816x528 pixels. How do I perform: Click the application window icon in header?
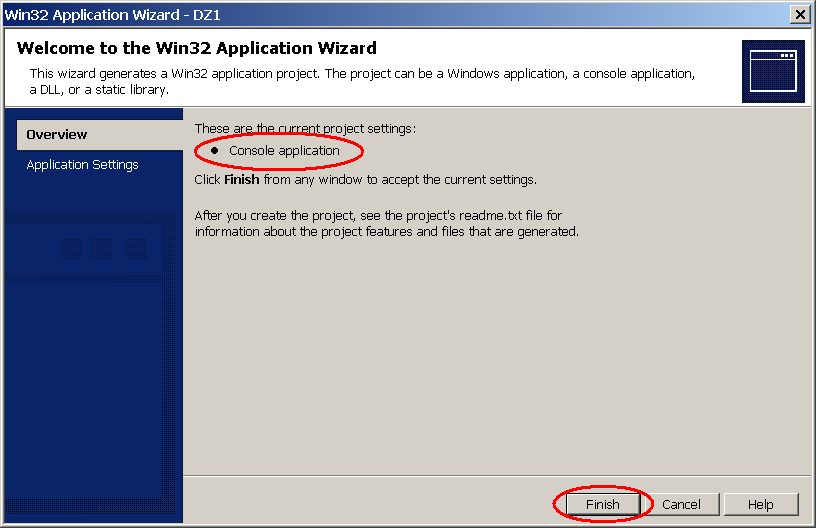pyautogui.click(x=773, y=71)
